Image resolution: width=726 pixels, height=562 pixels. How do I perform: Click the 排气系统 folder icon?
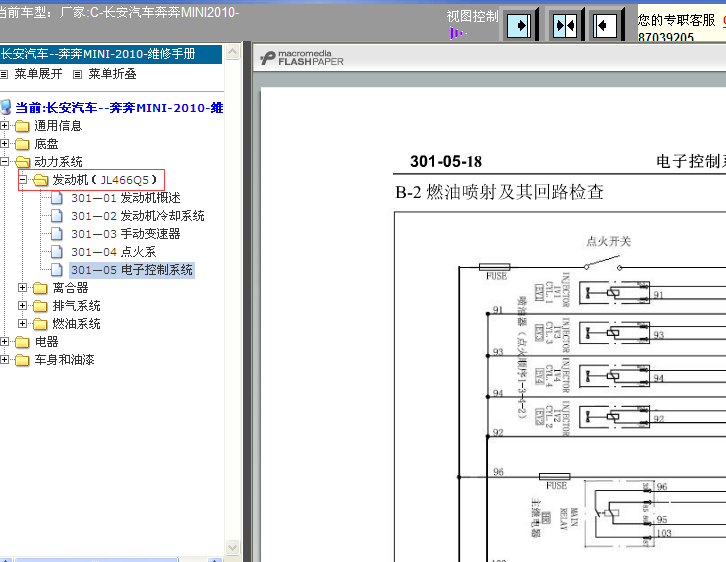coord(40,306)
